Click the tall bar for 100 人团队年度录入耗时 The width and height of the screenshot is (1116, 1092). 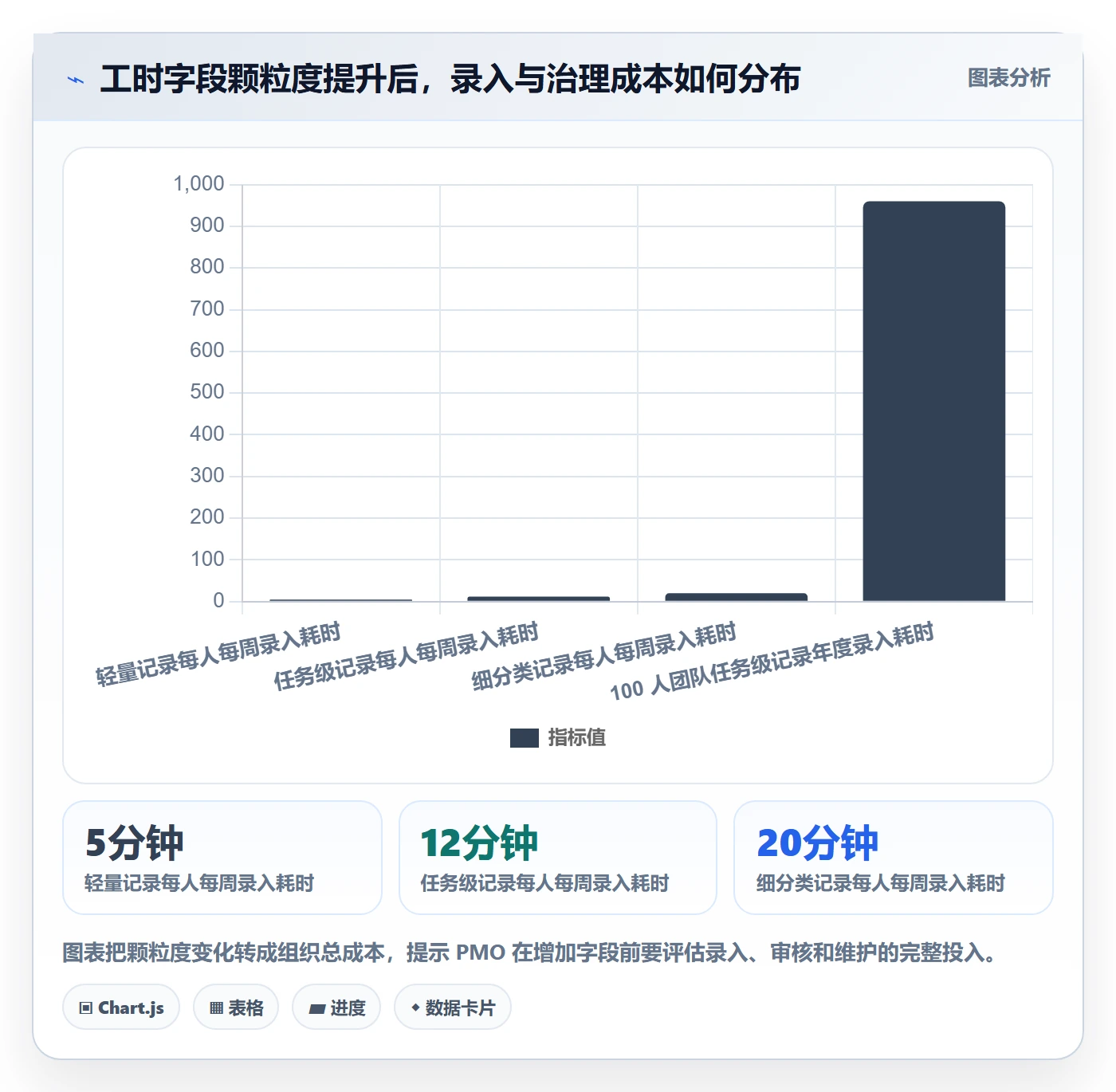pos(933,401)
